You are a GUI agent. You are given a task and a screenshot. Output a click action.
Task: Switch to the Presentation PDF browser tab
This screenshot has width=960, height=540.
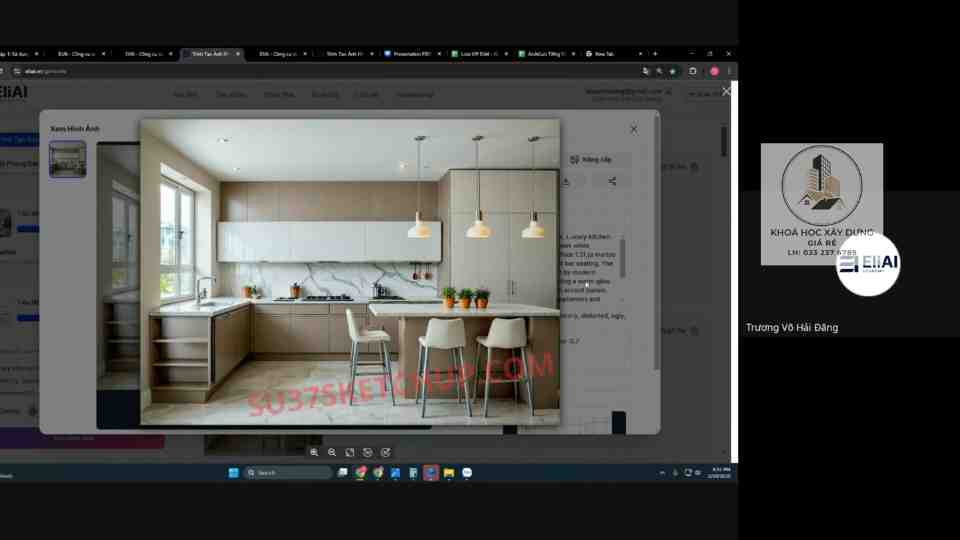(411, 54)
